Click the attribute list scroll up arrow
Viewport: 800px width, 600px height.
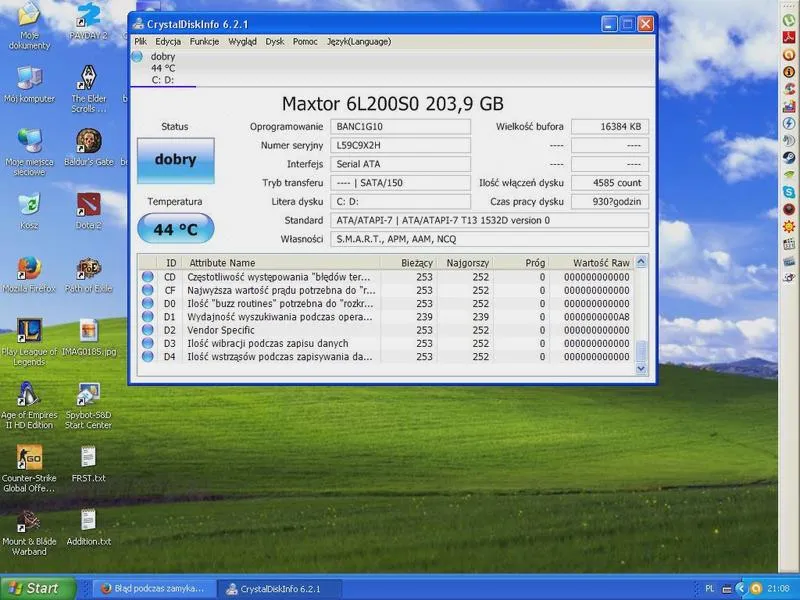(641, 262)
